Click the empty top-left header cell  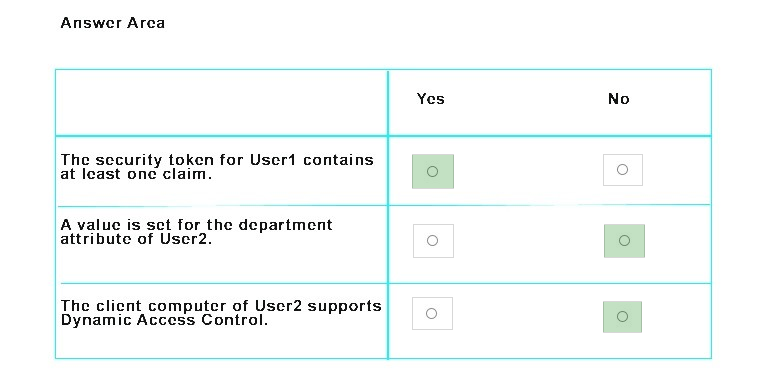(x=222, y=102)
